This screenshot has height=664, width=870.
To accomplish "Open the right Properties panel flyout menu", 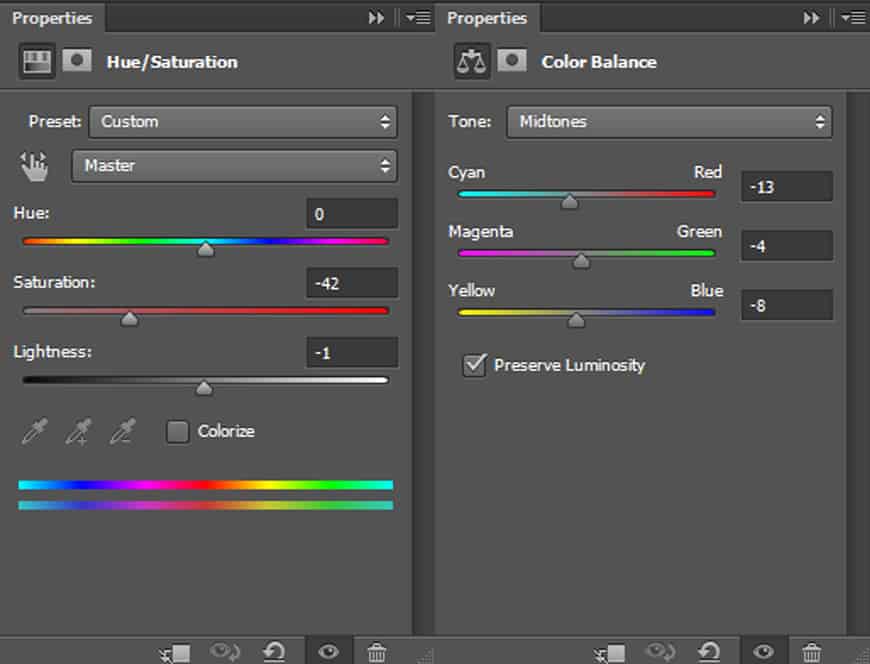I will (x=853, y=18).
